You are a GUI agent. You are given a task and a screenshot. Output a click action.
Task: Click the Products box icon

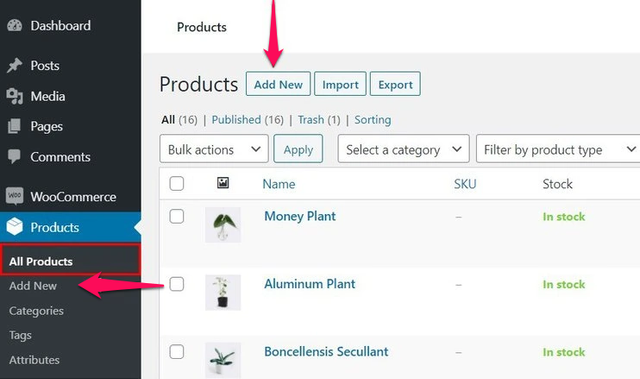(x=15, y=227)
